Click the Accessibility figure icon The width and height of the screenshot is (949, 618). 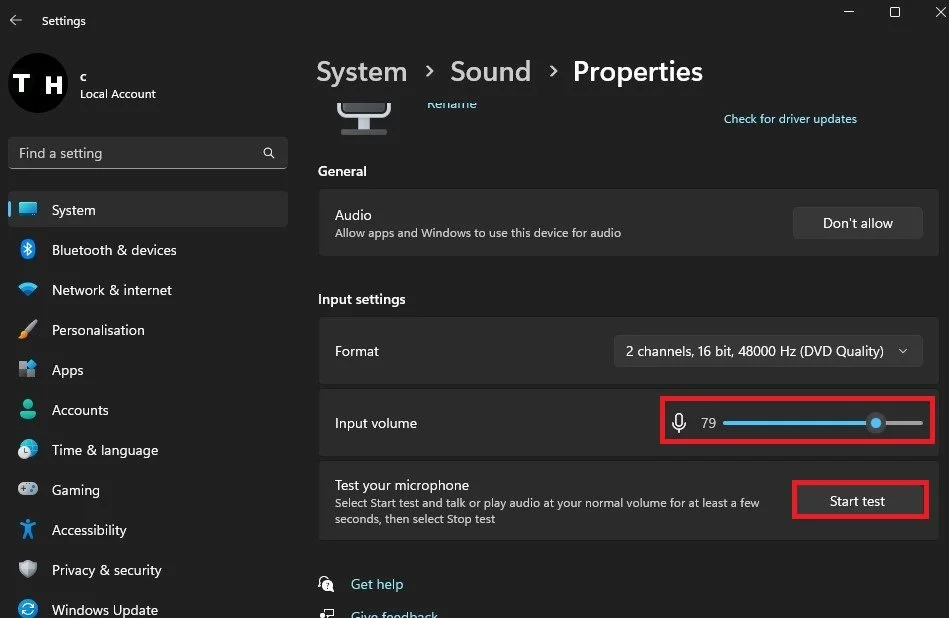tap(28, 529)
